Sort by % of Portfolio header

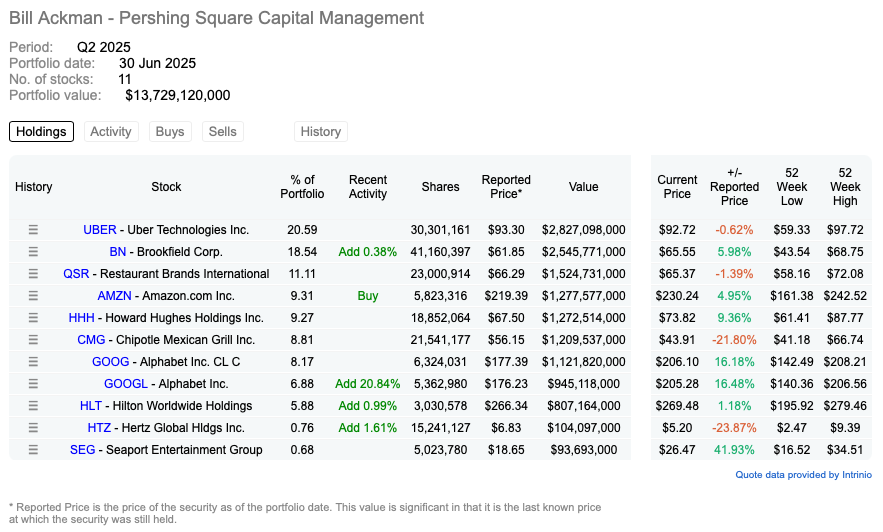click(302, 187)
